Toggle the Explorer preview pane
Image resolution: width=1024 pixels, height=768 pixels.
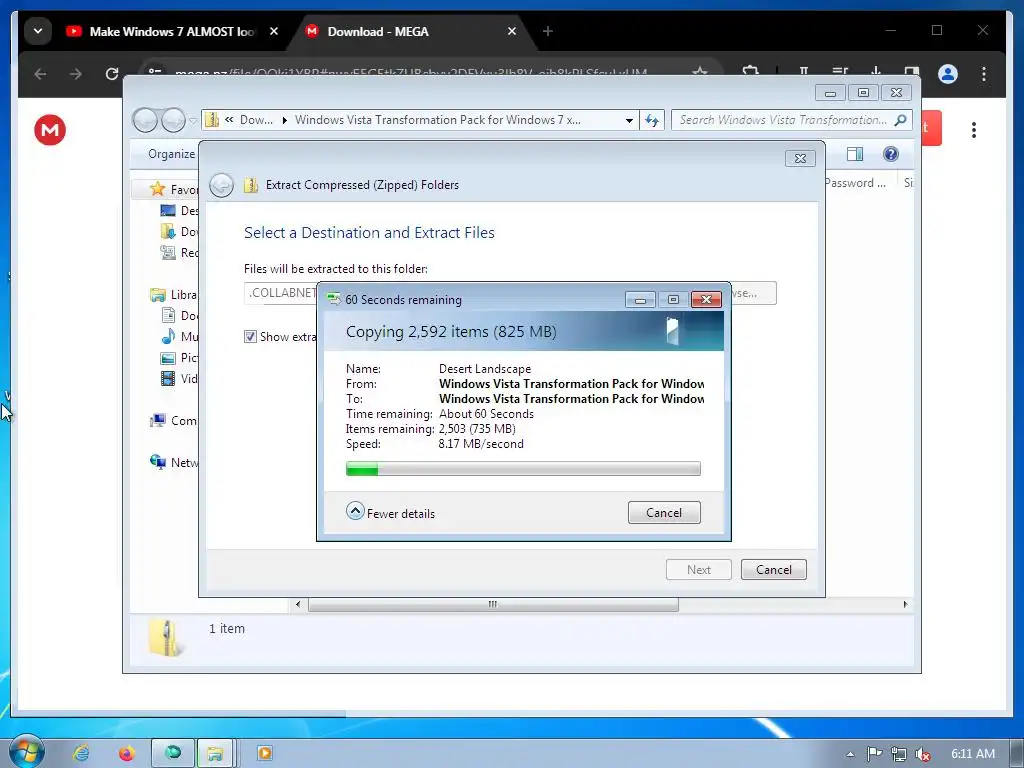coord(854,154)
